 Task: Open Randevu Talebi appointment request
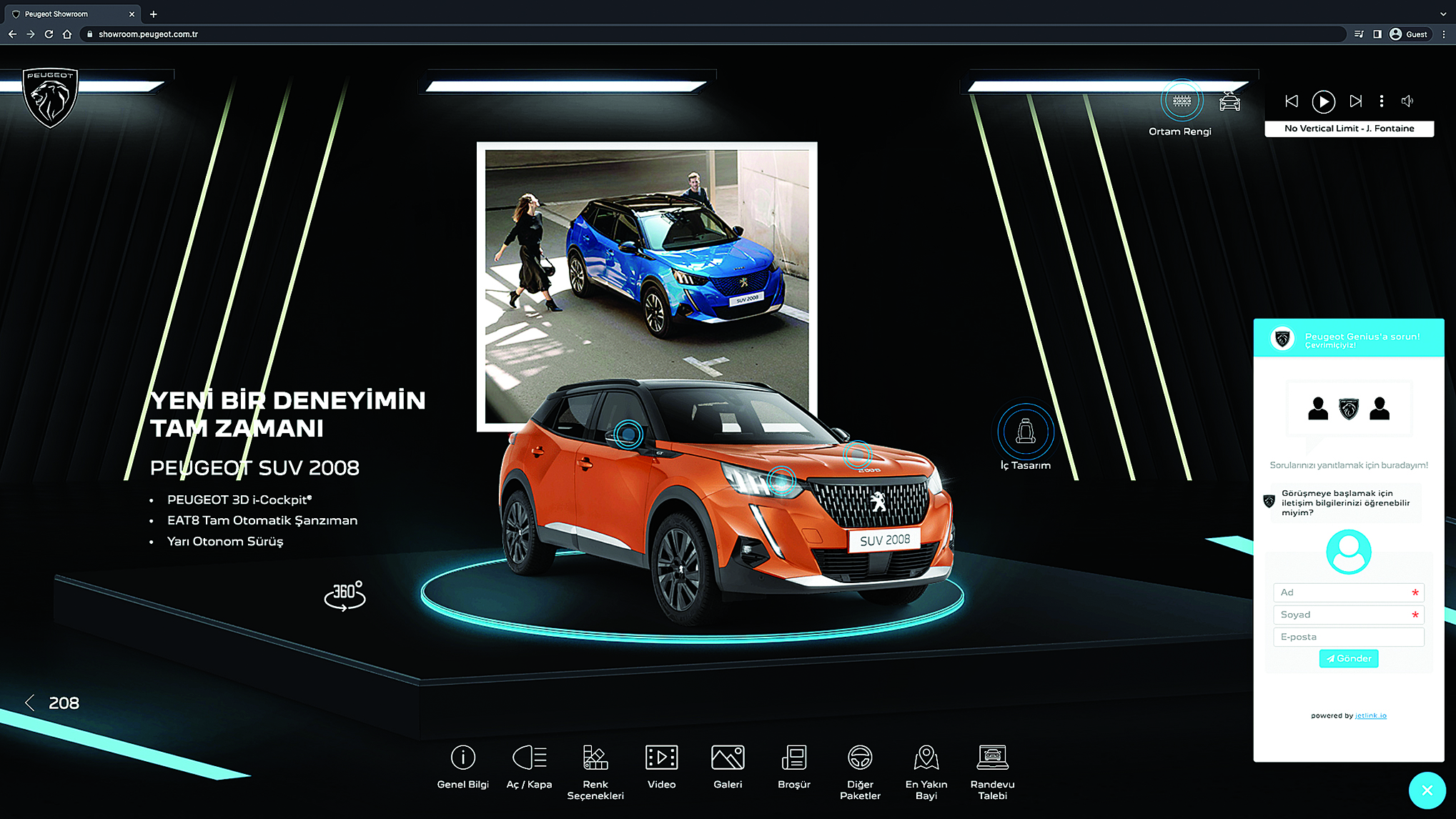point(992,758)
